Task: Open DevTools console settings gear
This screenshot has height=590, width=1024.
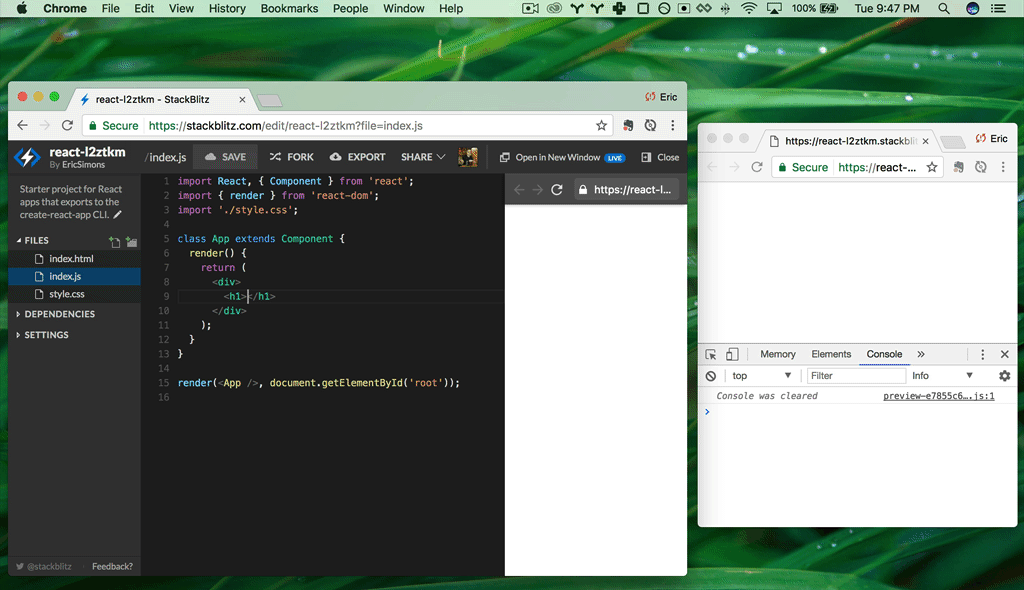Action: click(1004, 376)
